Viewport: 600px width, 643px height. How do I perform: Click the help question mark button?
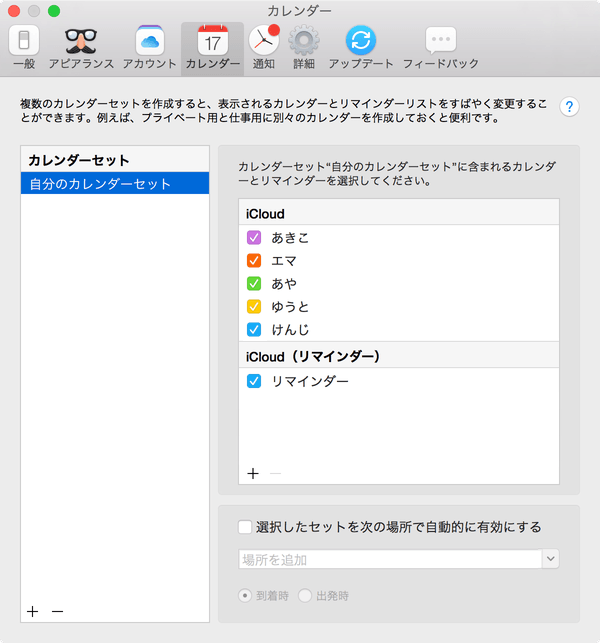[569, 107]
